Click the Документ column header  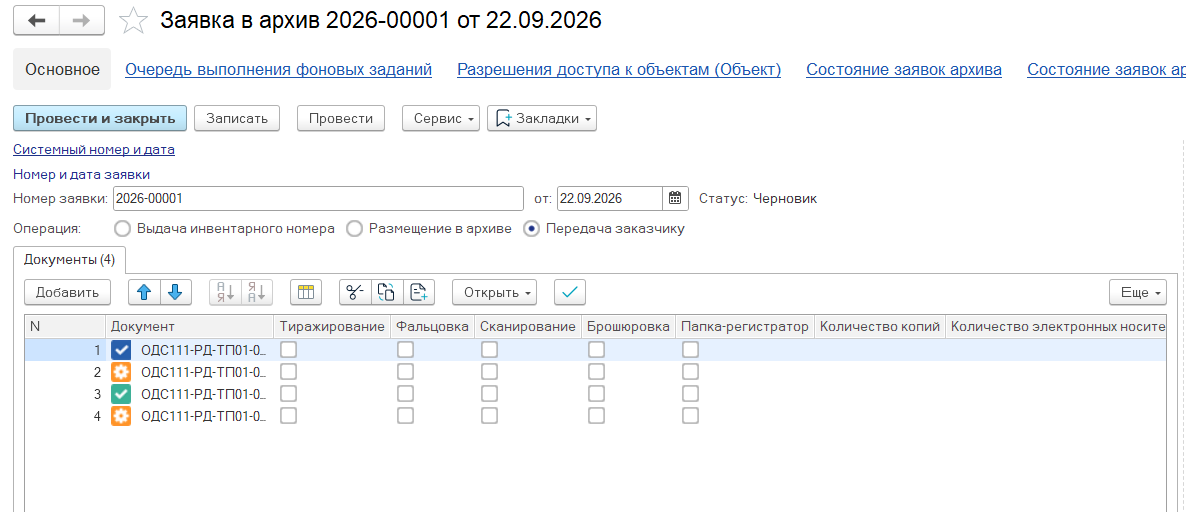(189, 327)
